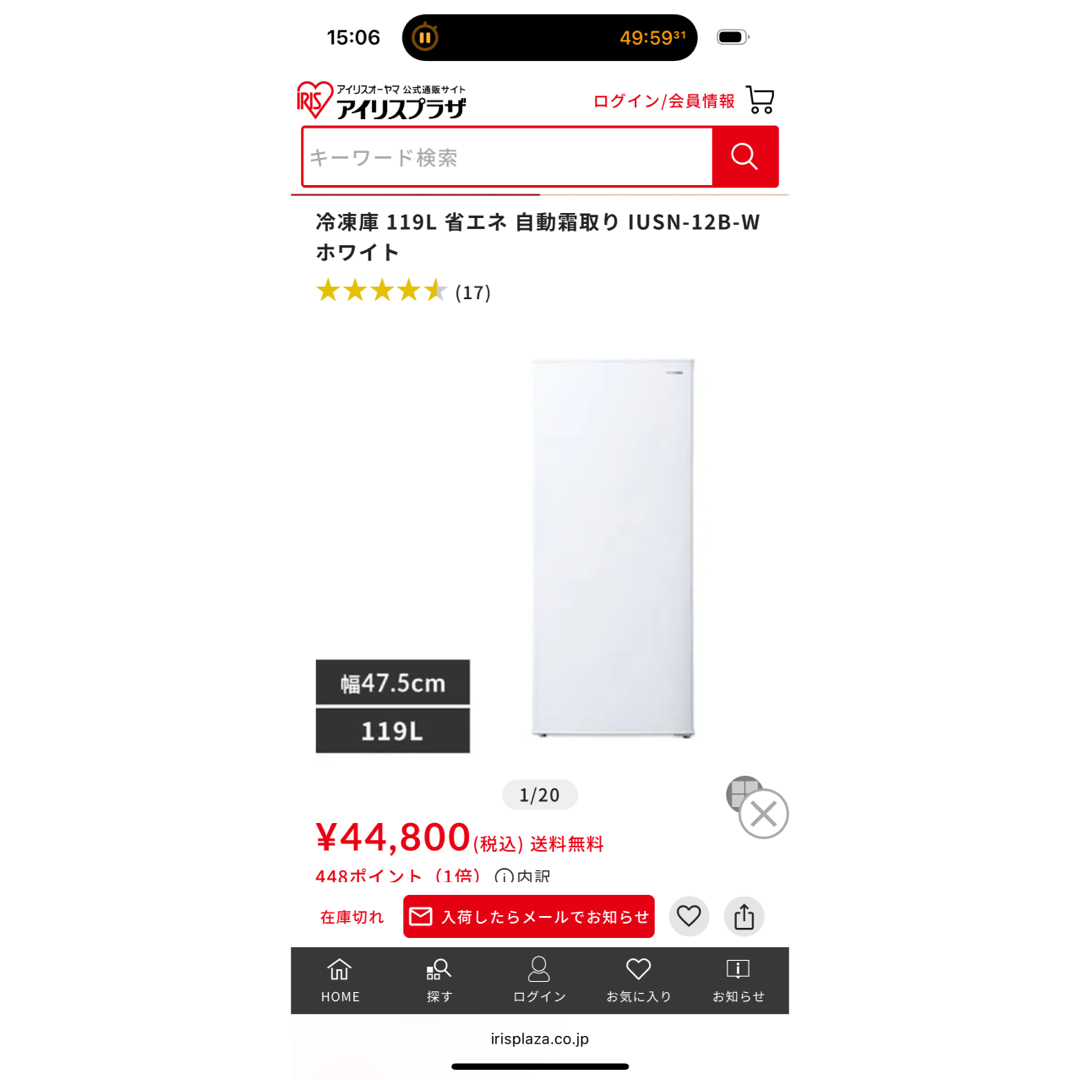The width and height of the screenshot is (1080, 1080).
Task: Close the floating overlay with X button
Action: pos(763,814)
